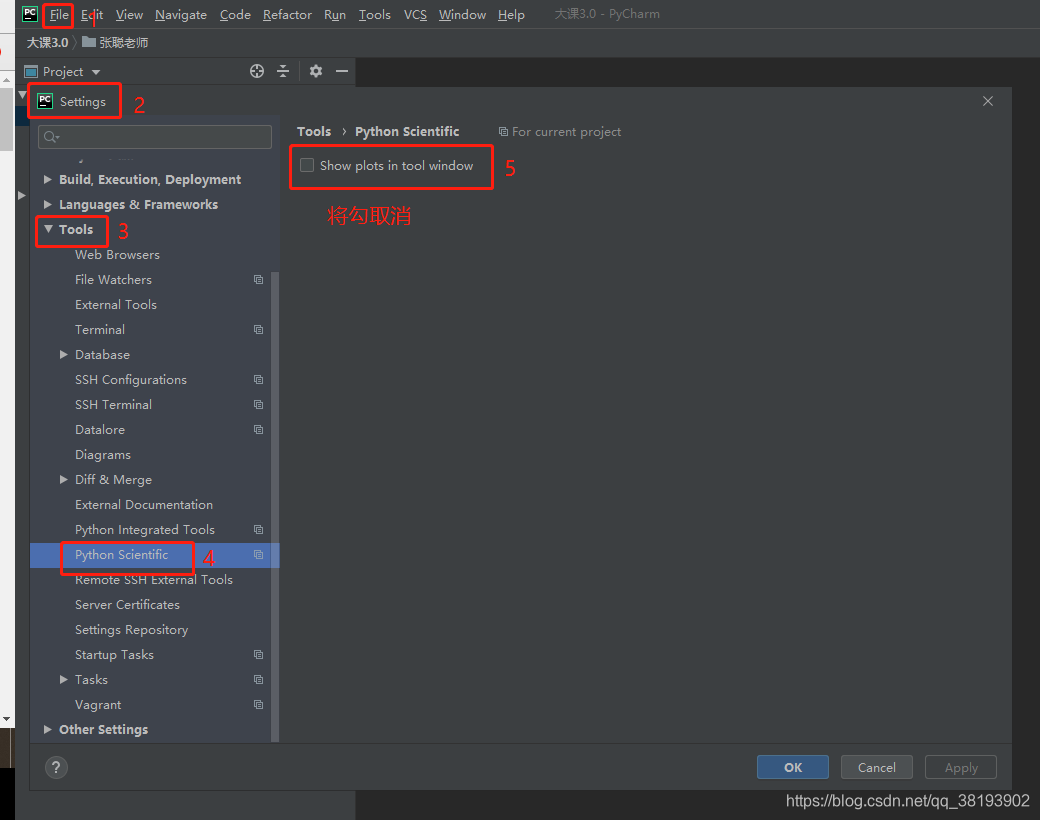
Task: Click the search magnifier icon in settings
Action: point(51,137)
